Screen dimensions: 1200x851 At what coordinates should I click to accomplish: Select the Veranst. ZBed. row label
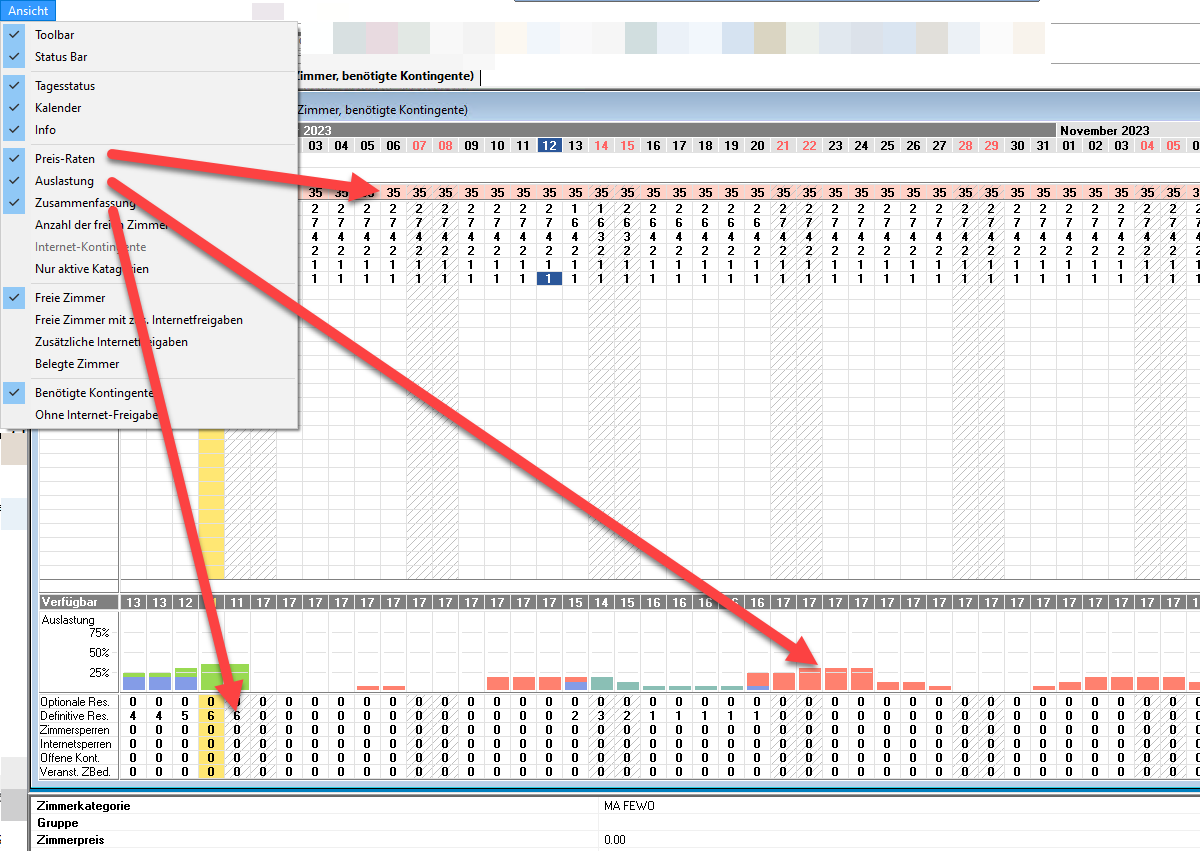tap(74, 772)
